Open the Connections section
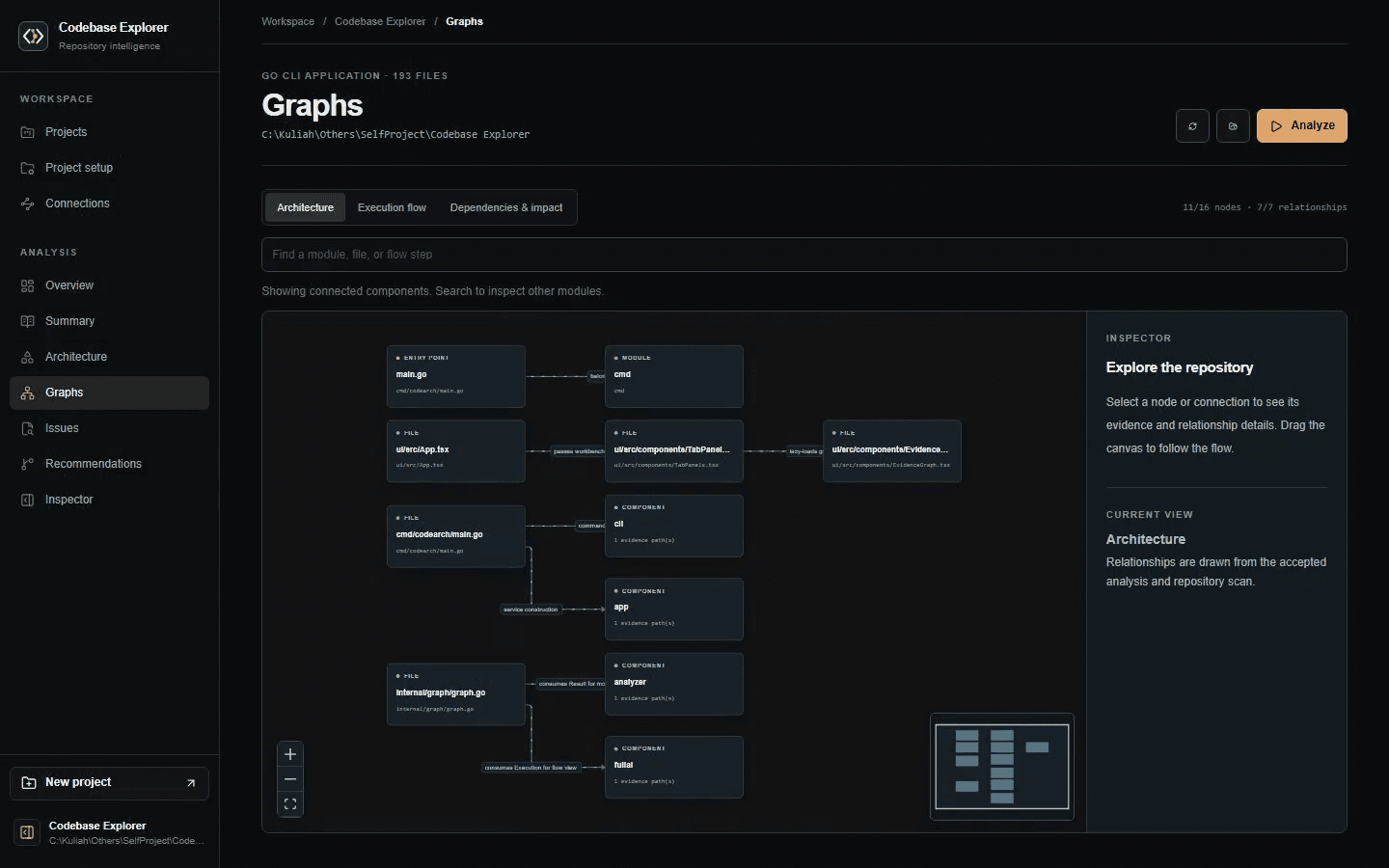The width and height of the screenshot is (1389, 868). pyautogui.click(x=109, y=203)
